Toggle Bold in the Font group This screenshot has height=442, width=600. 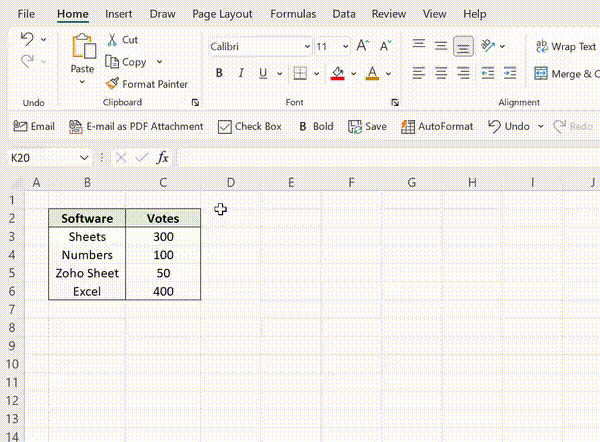(x=219, y=73)
